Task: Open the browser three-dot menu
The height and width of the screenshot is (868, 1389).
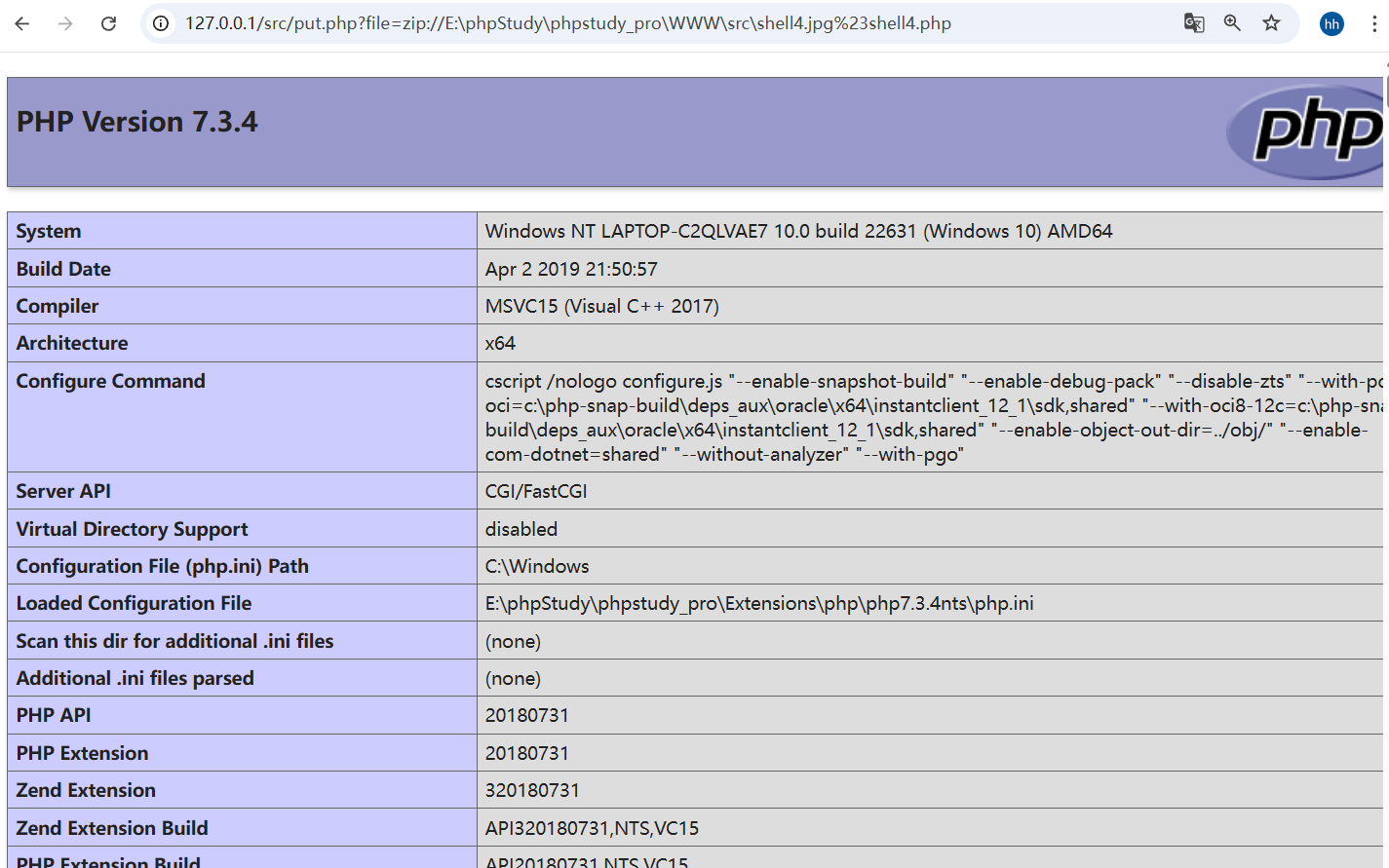Action: pyautogui.click(x=1374, y=23)
